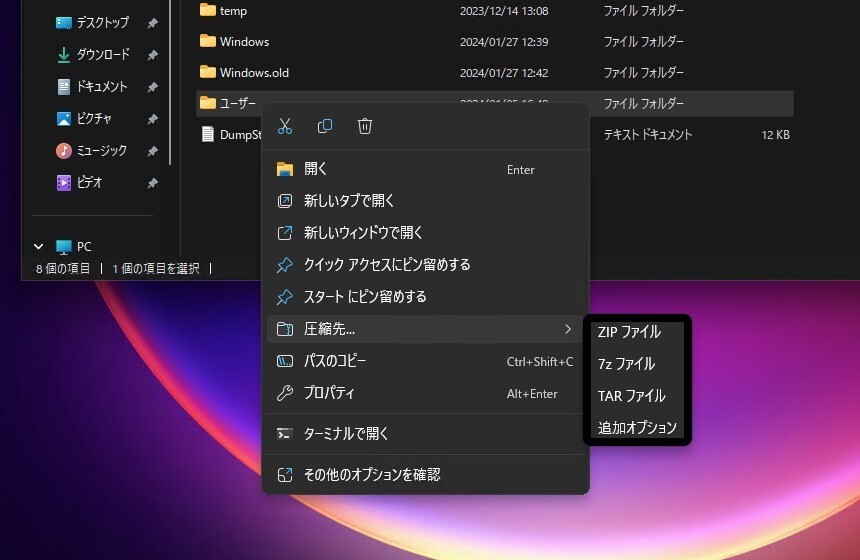The width and height of the screenshot is (860, 560).
Task: Open ダウンロード in the sidebar
Action: tap(102, 54)
